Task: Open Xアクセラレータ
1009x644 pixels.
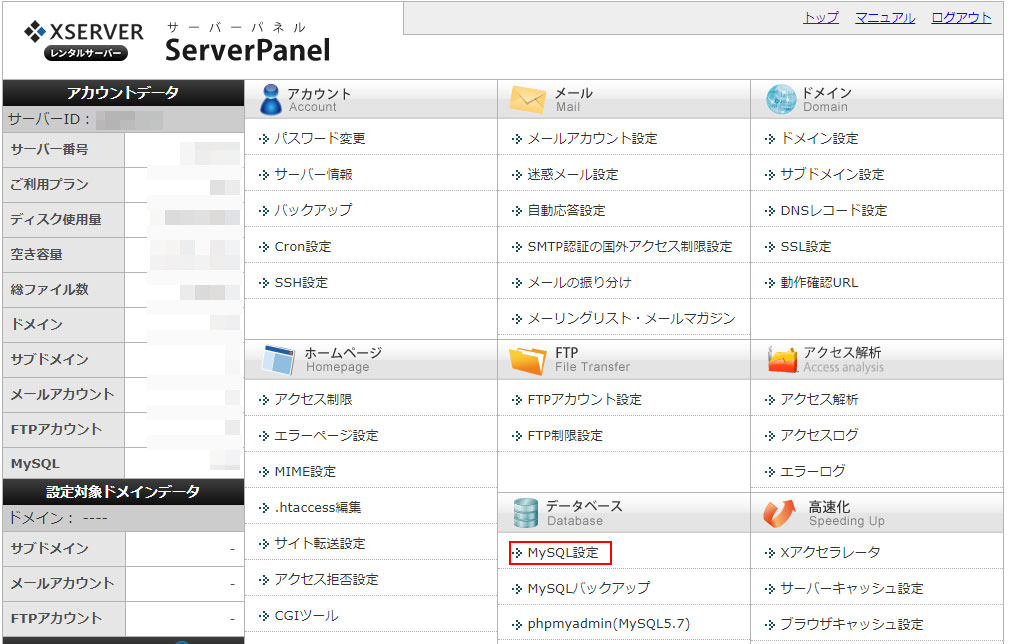Action: coord(830,553)
